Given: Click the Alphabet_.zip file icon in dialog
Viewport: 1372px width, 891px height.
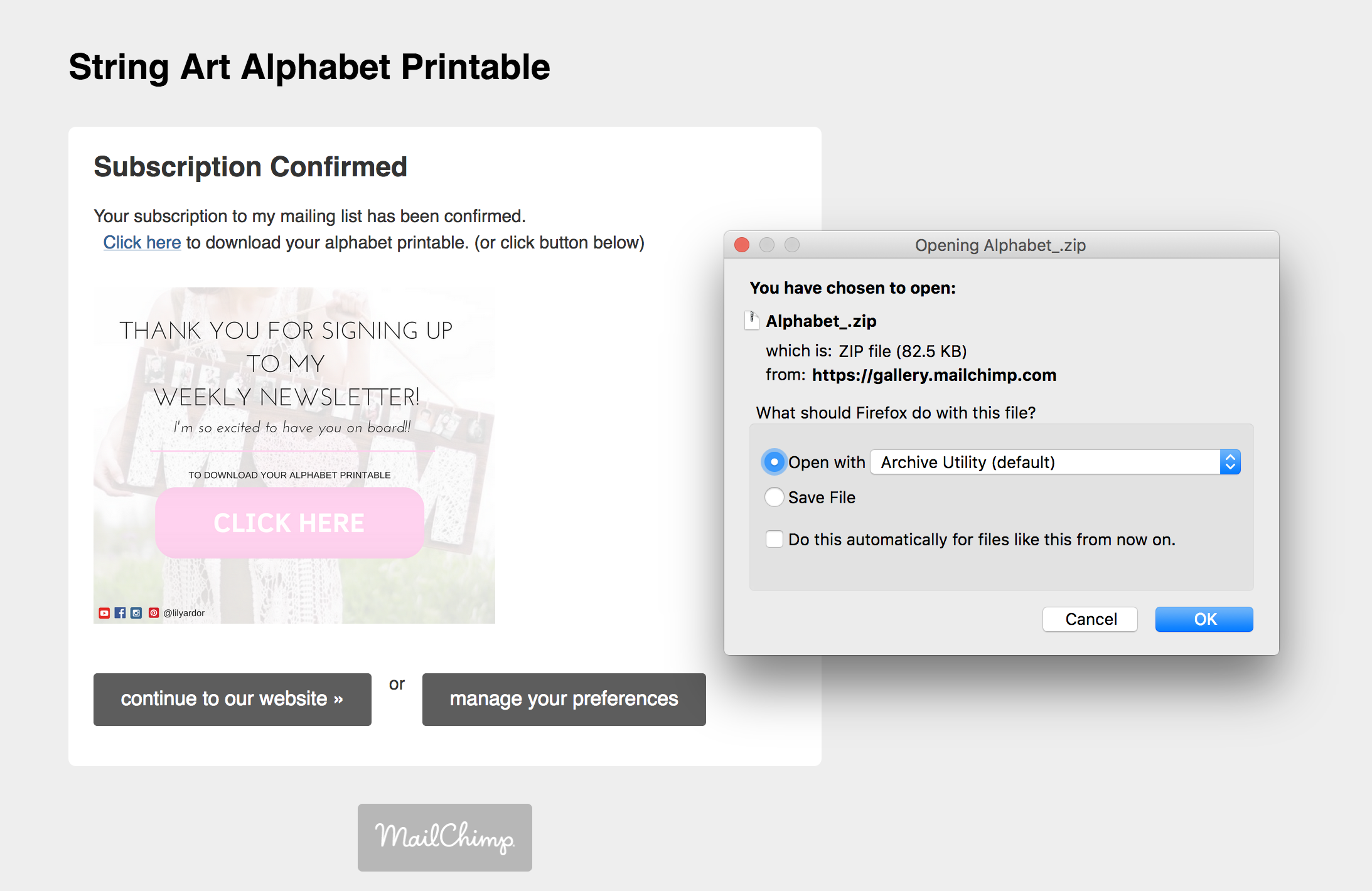Looking at the screenshot, I should pyautogui.click(x=751, y=321).
